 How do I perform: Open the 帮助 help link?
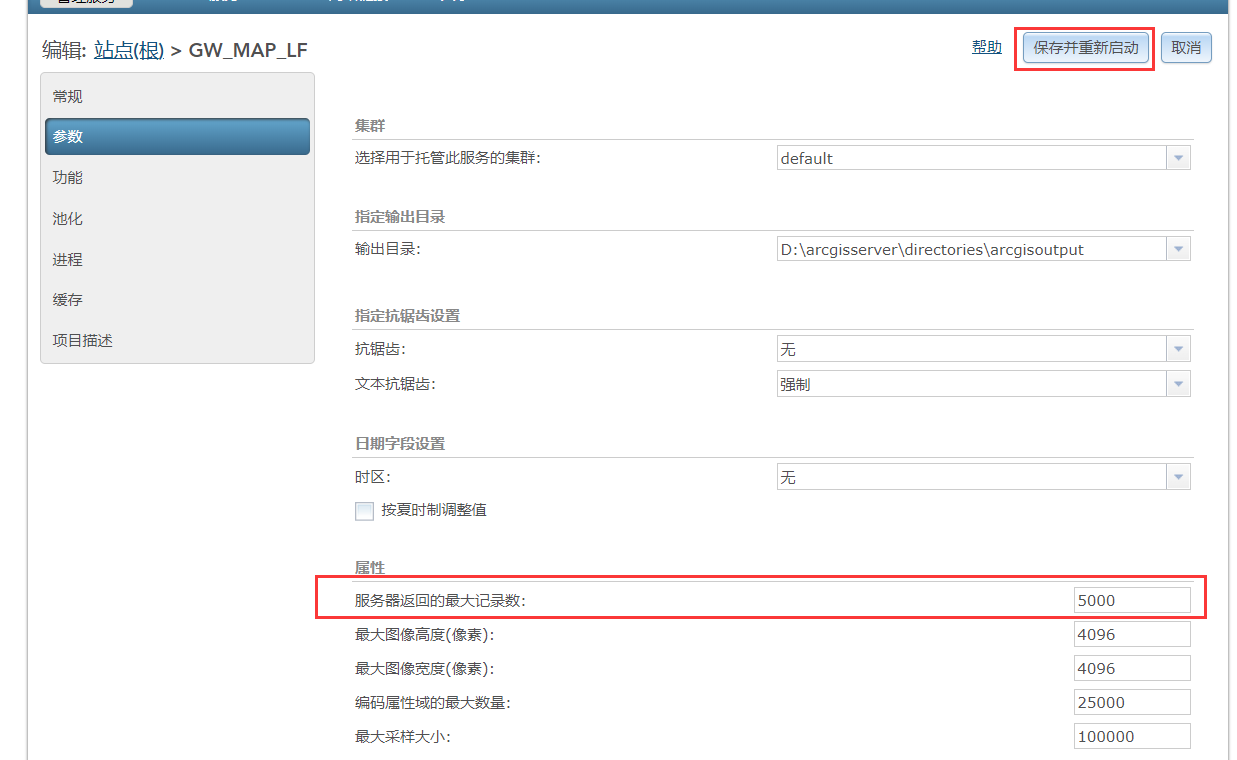click(986, 46)
